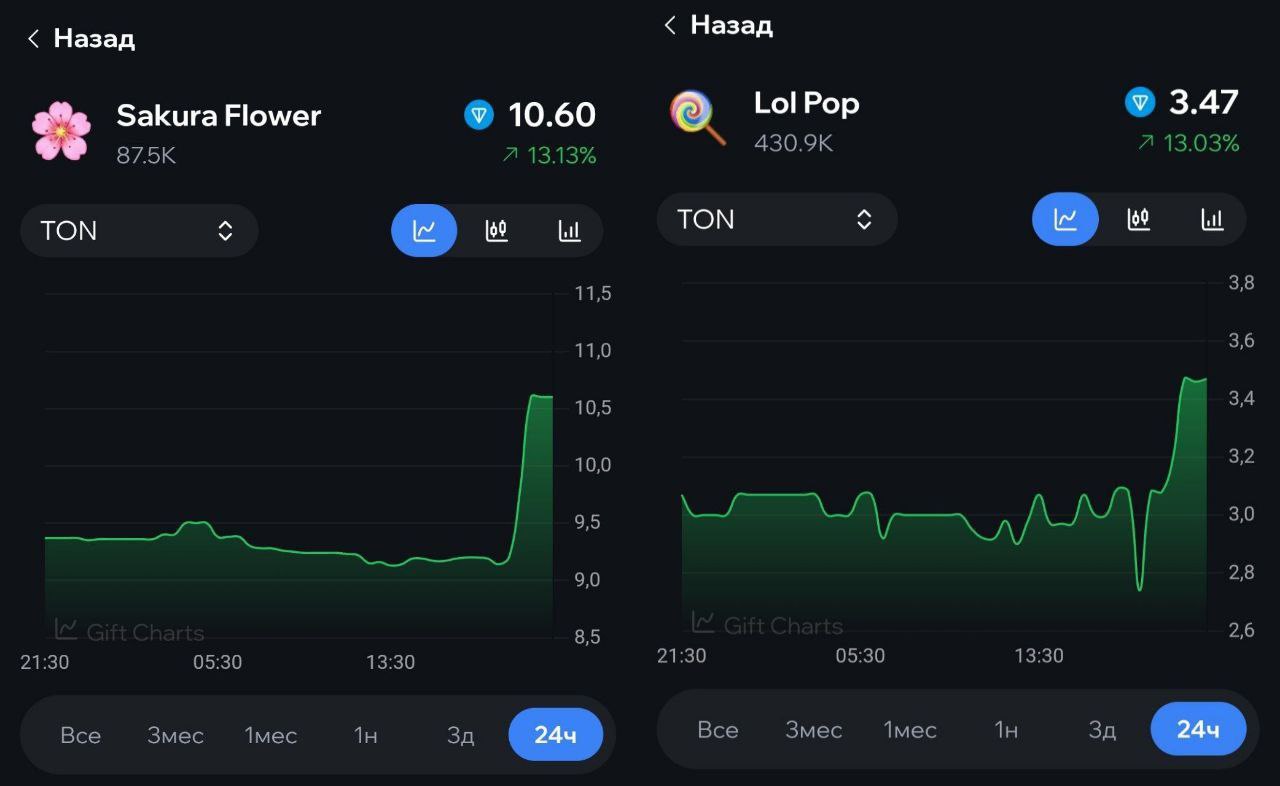Open TON currency dropdown for Sakura Flower
This screenshot has width=1280, height=786.
[x=139, y=231]
